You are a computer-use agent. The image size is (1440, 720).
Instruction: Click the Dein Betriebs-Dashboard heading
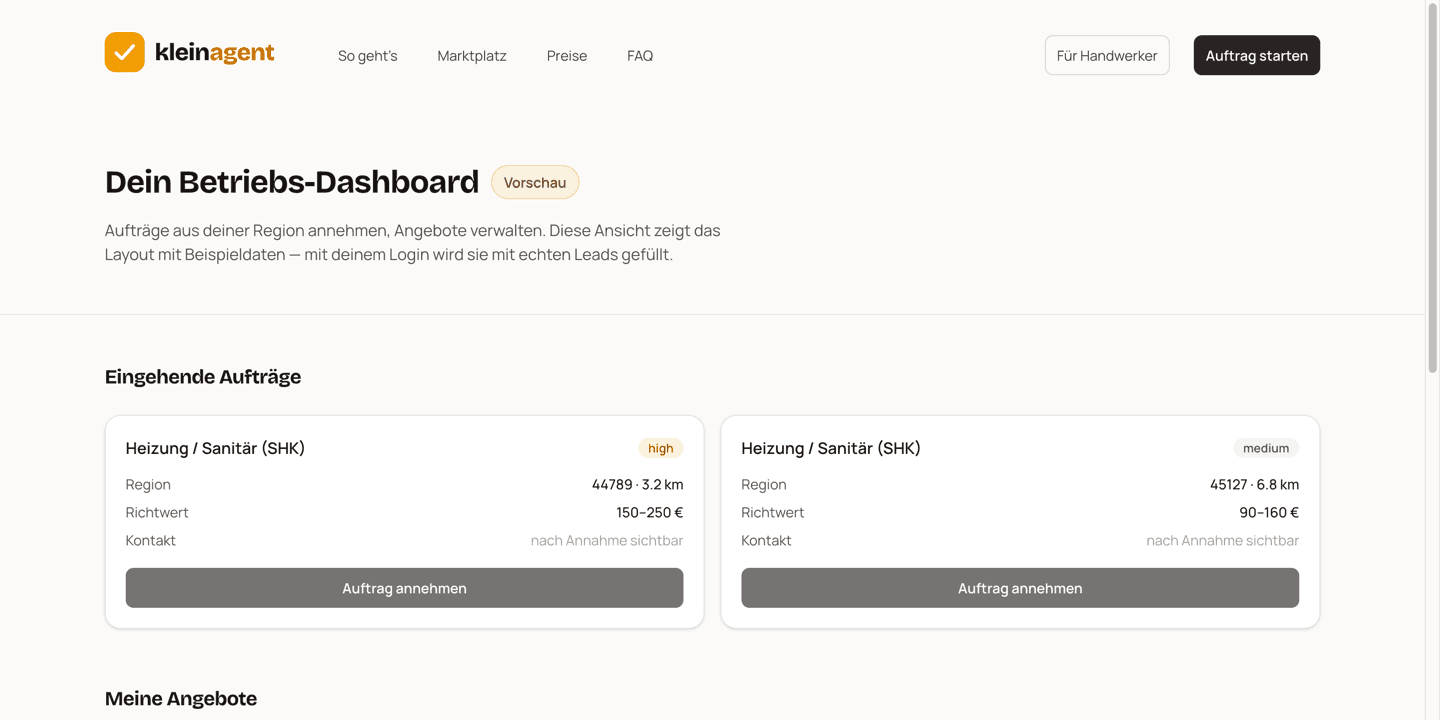click(x=292, y=182)
